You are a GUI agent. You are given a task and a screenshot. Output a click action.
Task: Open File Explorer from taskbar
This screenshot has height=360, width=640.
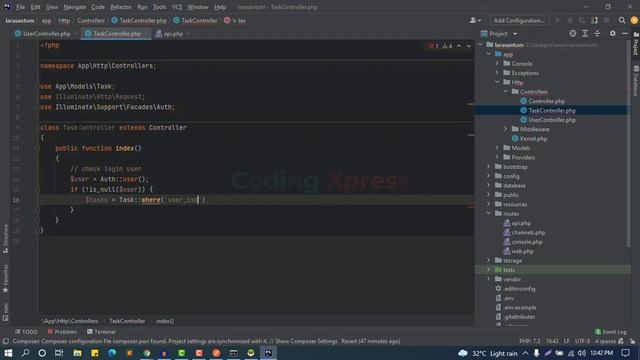(77, 353)
